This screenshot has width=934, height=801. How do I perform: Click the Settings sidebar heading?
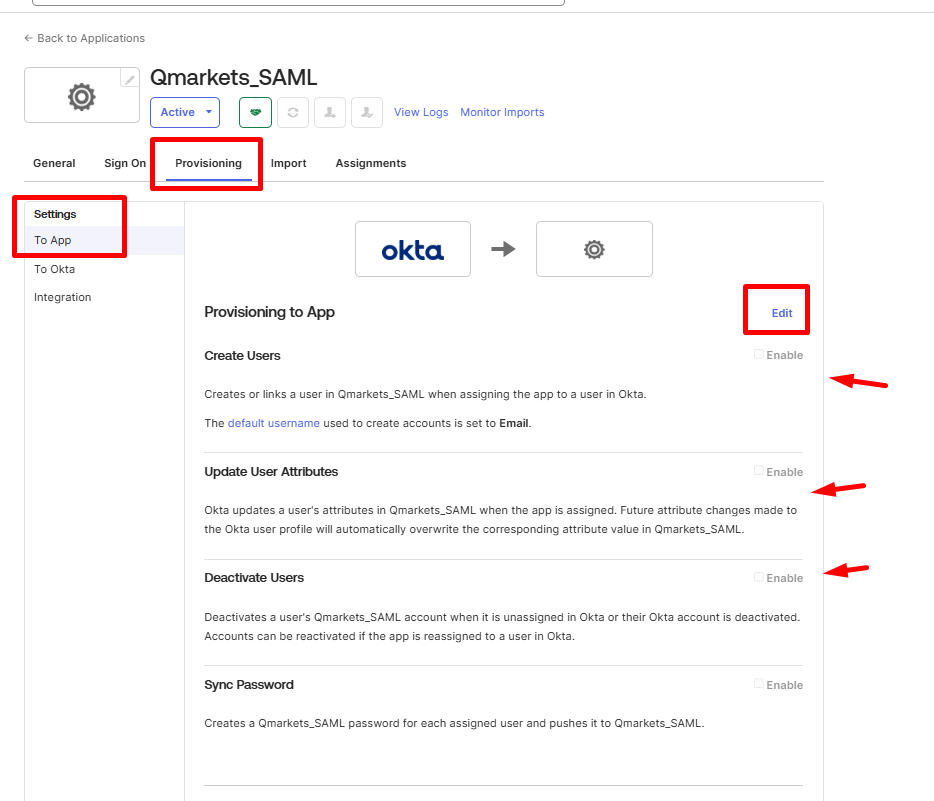(55, 214)
